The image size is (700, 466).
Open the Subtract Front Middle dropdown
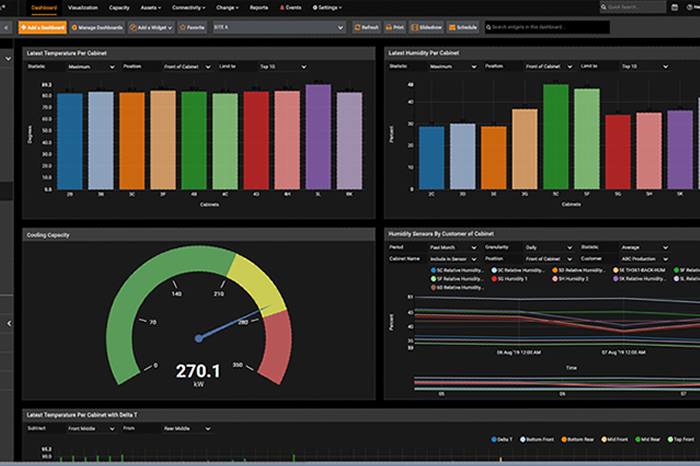92,429
